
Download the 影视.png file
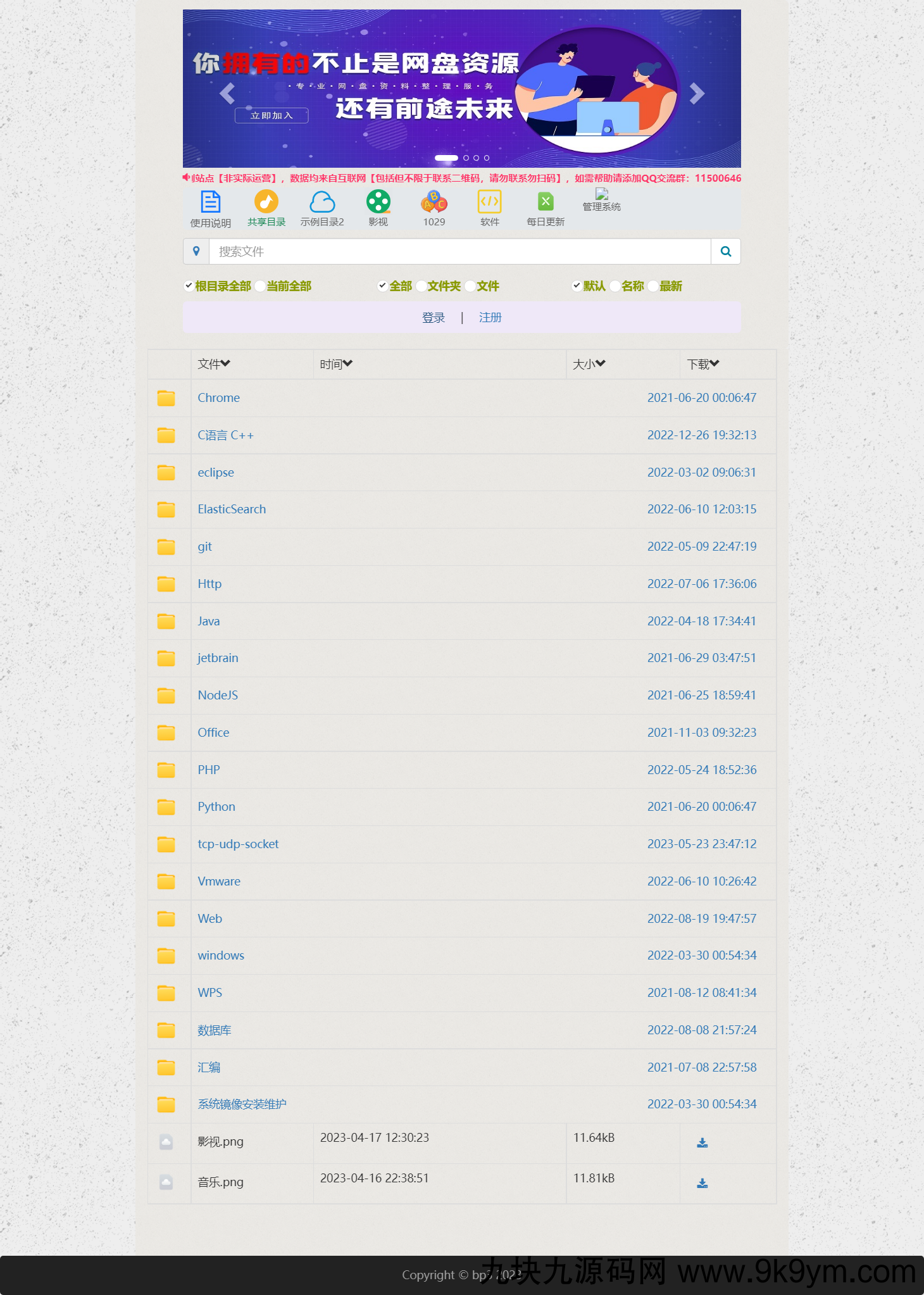point(702,1142)
